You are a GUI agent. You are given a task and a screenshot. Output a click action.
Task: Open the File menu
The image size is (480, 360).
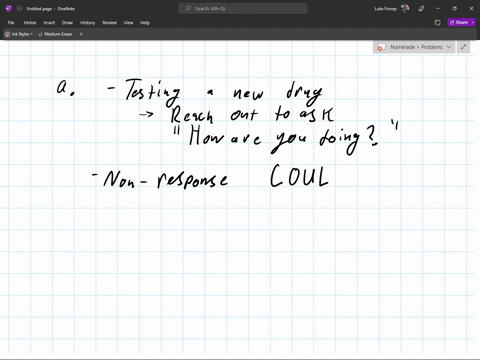click(11, 23)
